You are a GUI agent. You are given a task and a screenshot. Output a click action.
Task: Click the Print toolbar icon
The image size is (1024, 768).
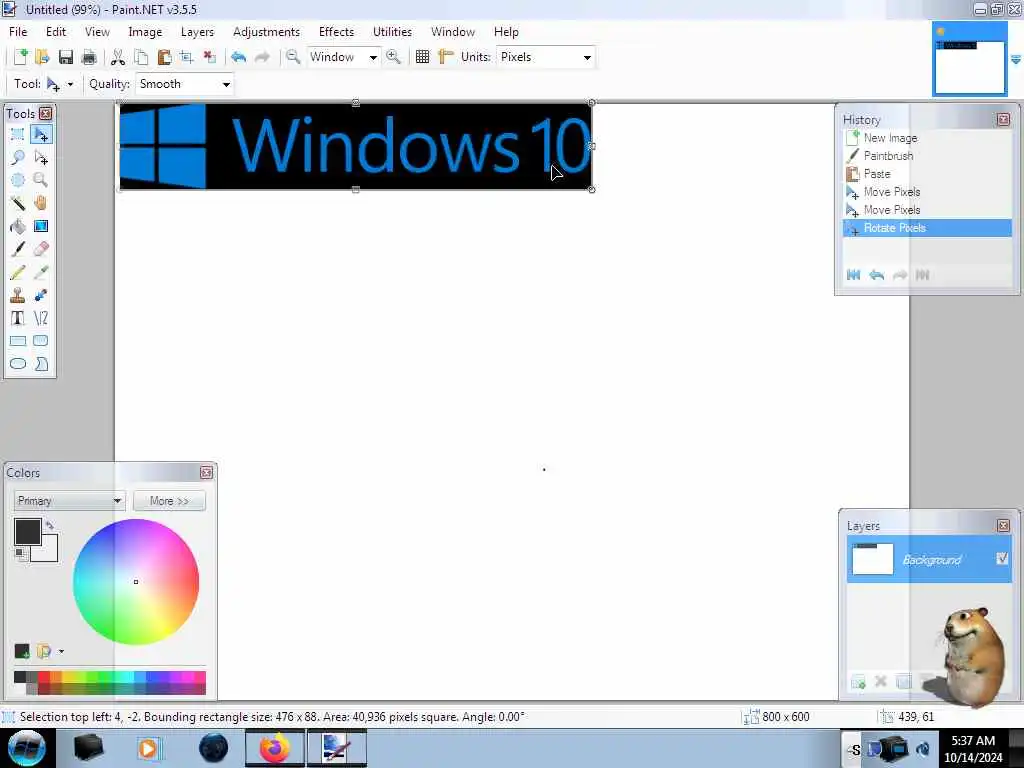click(89, 57)
